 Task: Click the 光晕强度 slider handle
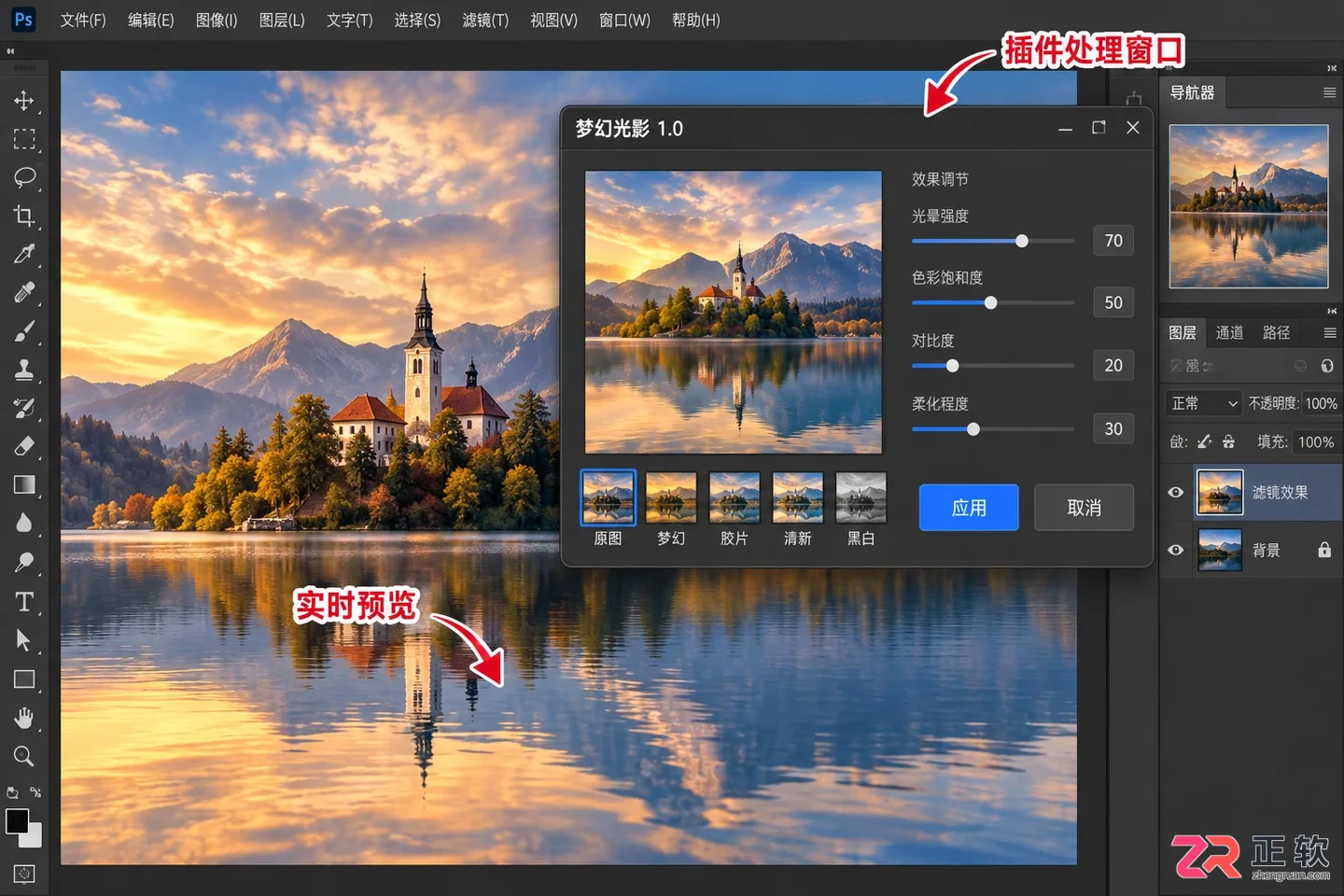[1022, 241]
